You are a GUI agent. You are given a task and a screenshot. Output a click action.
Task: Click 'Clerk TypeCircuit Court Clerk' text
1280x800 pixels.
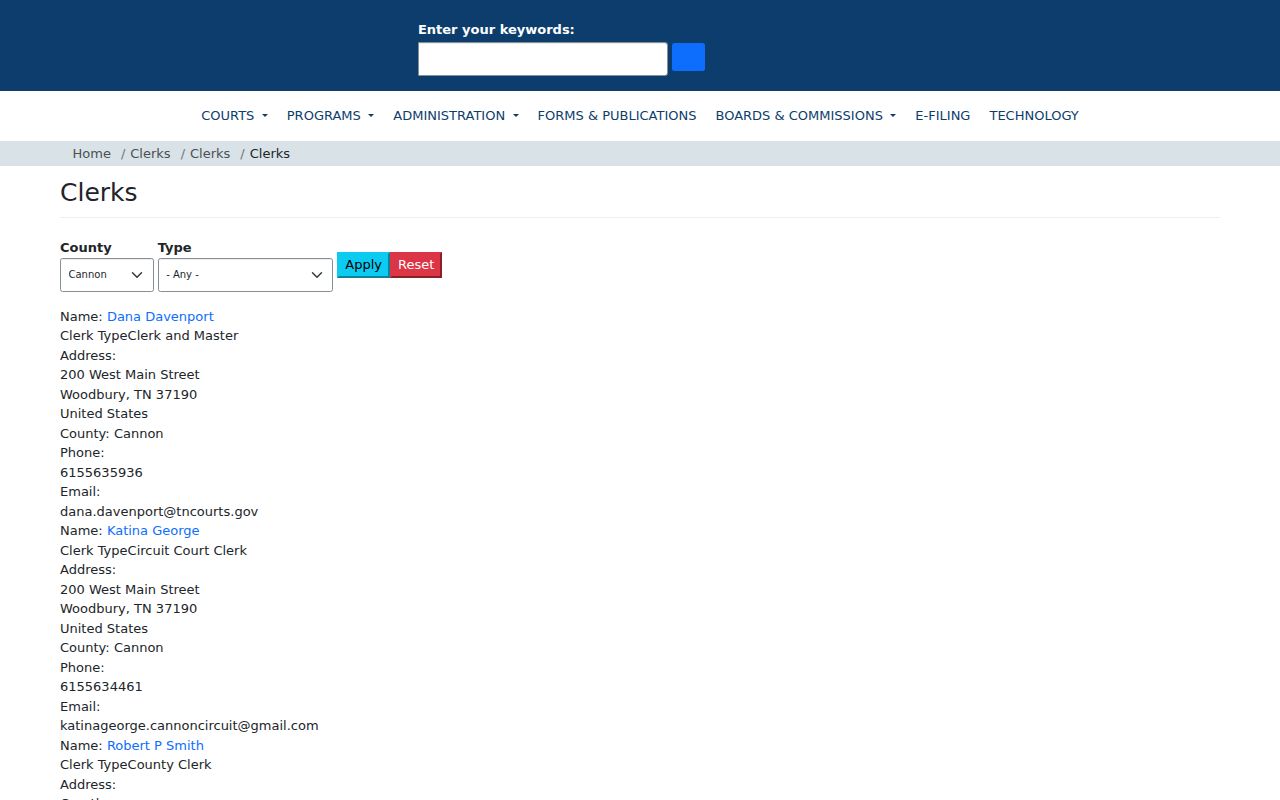pos(153,550)
